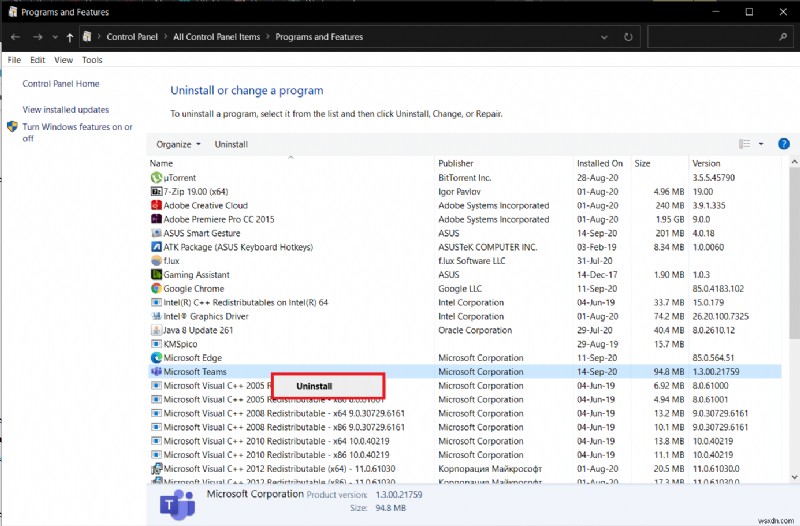
Task: Select Microsoft Visual C++ 2008 Redistributable x64 row
Action: pos(465,413)
